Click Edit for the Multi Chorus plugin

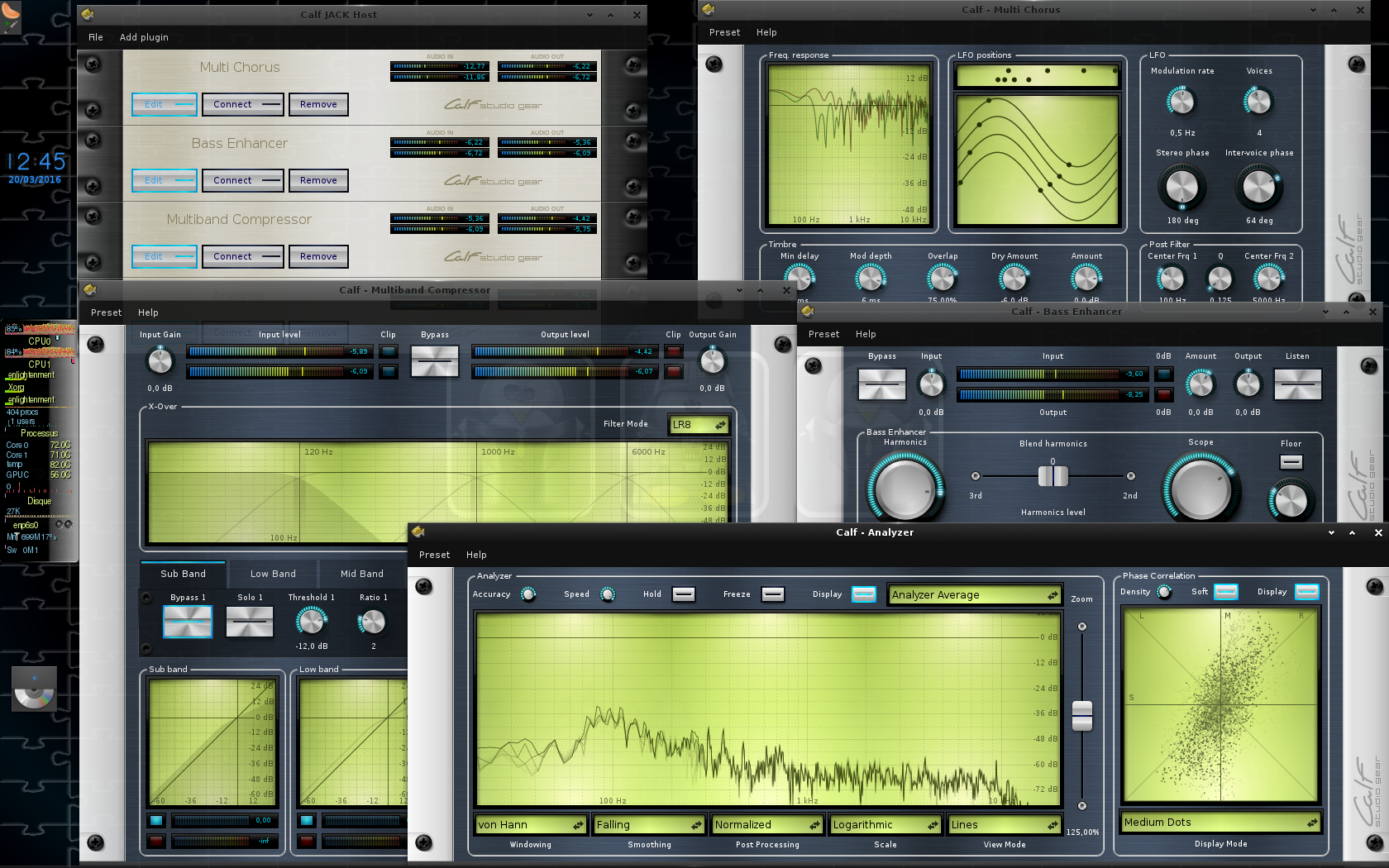tap(165, 104)
